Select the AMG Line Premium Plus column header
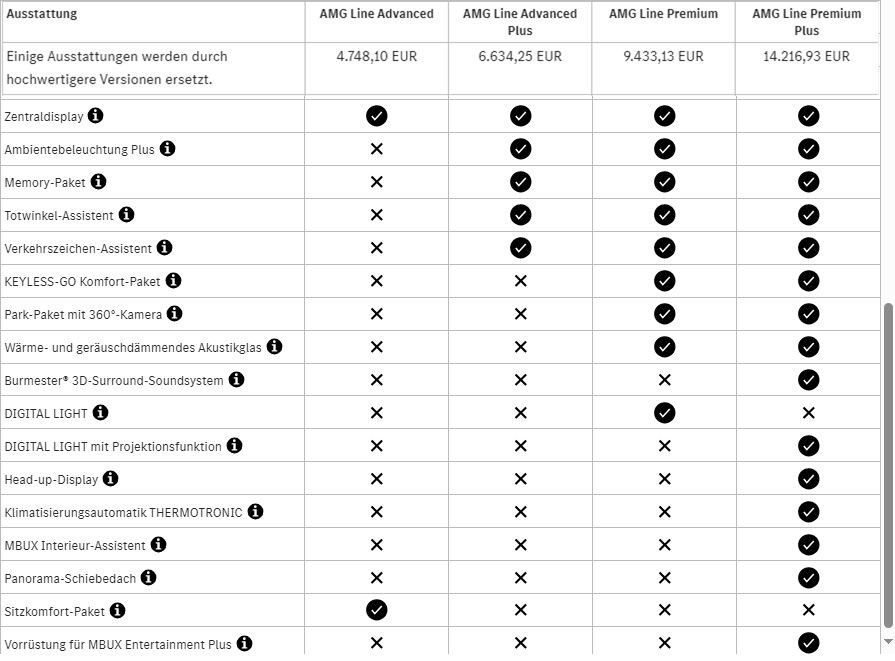Image resolution: width=895 pixels, height=661 pixels. click(x=807, y=22)
